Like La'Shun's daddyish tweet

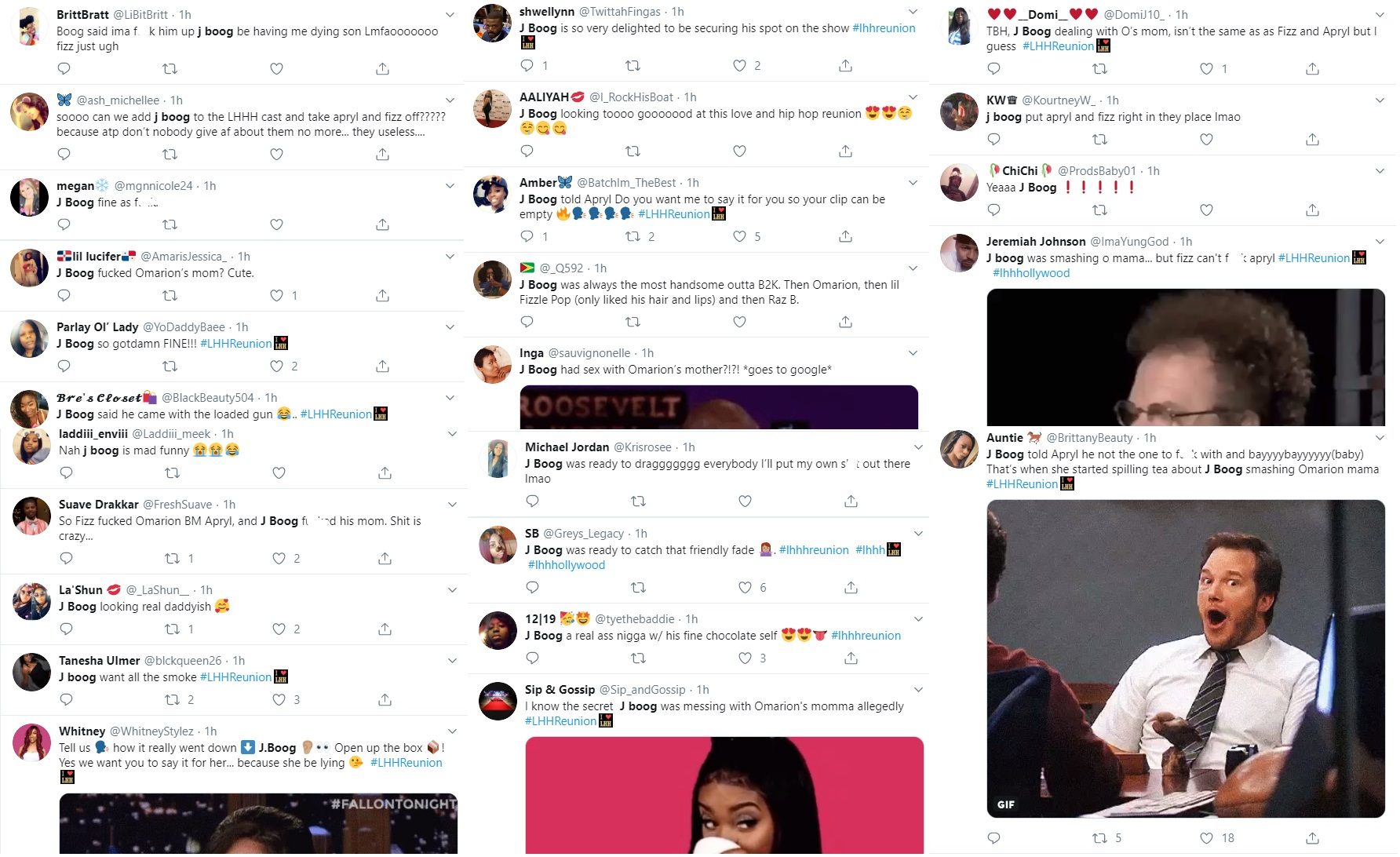tap(279, 629)
